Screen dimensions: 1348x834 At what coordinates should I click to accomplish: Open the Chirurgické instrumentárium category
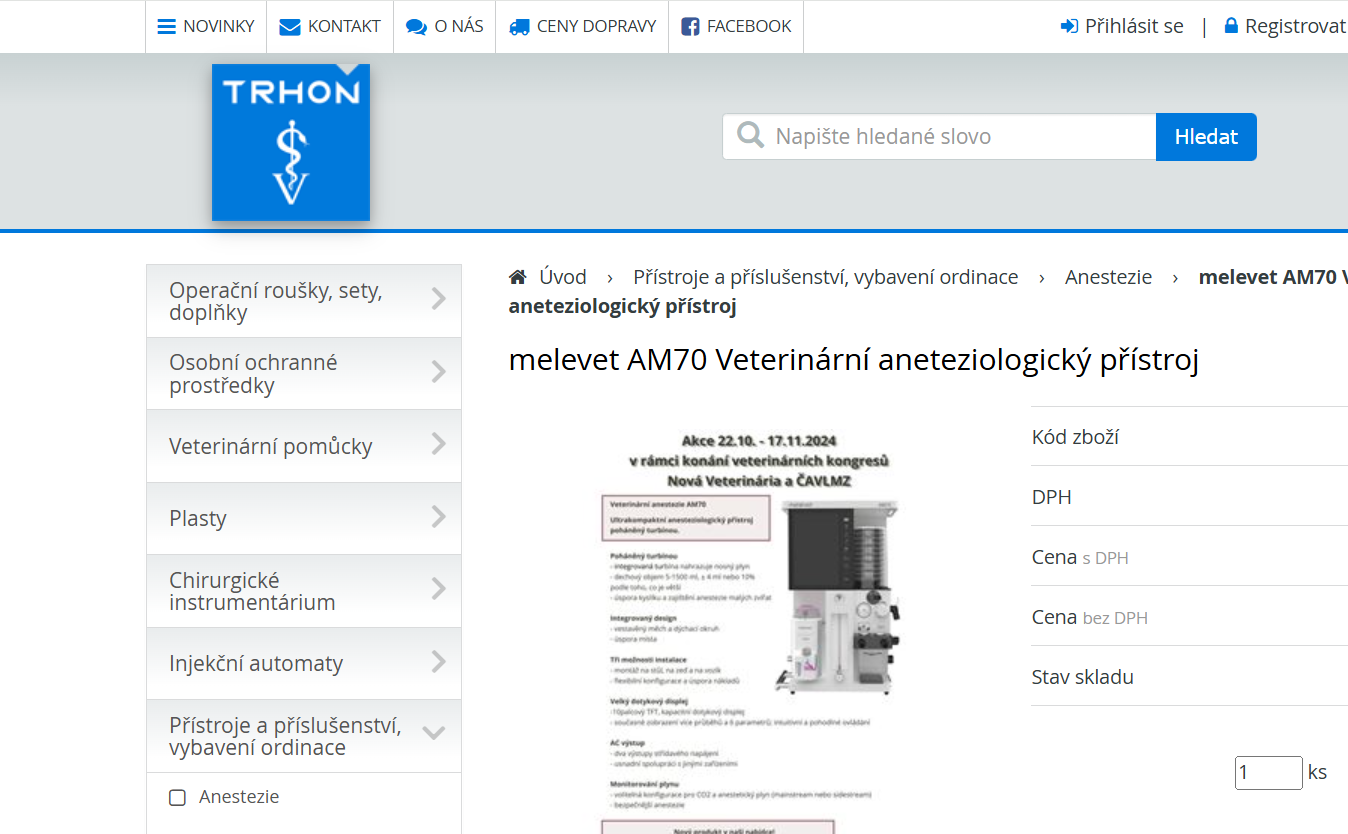(304, 591)
